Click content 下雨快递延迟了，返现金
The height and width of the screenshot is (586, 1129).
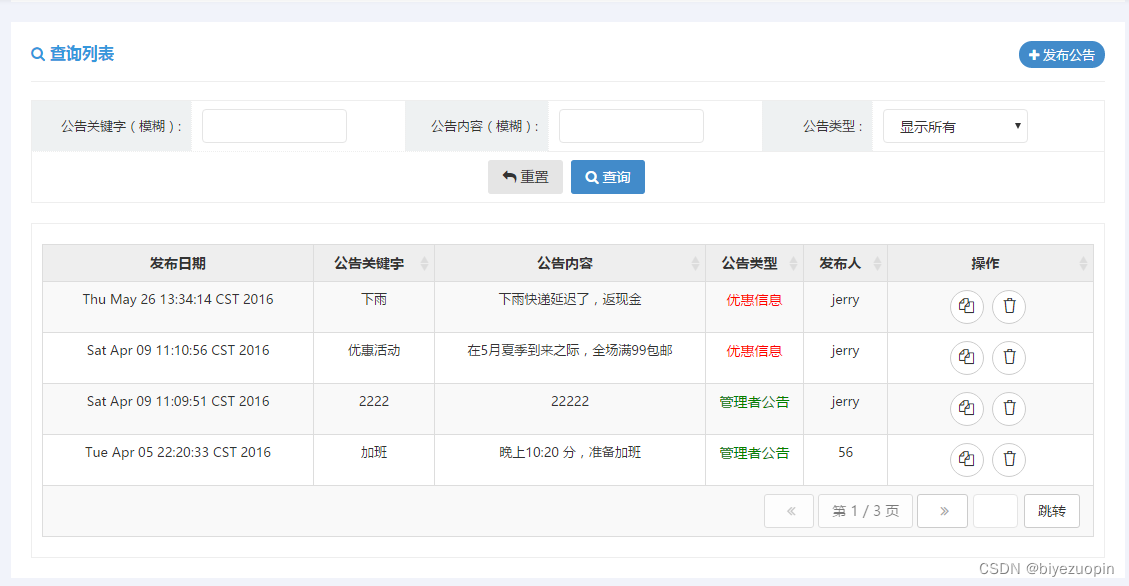click(570, 299)
